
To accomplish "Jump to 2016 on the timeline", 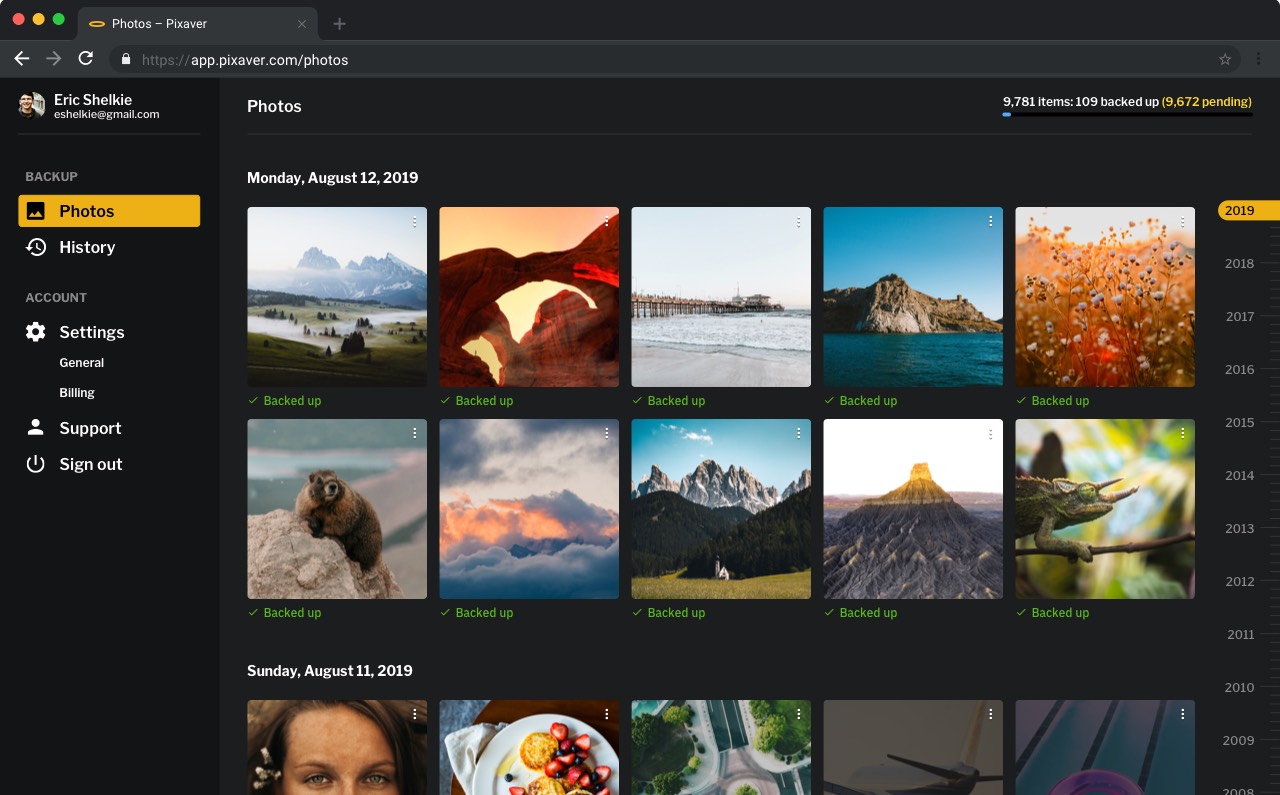I will [1240, 370].
